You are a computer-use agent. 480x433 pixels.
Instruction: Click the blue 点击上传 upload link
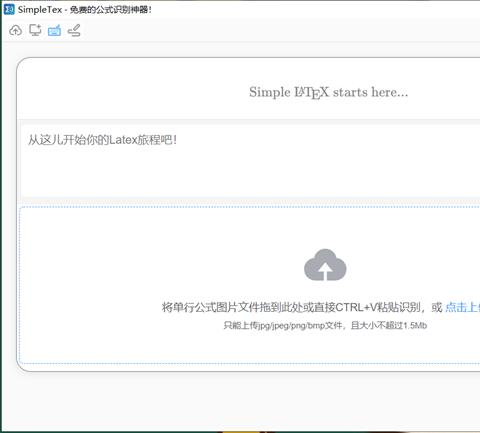[462, 307]
